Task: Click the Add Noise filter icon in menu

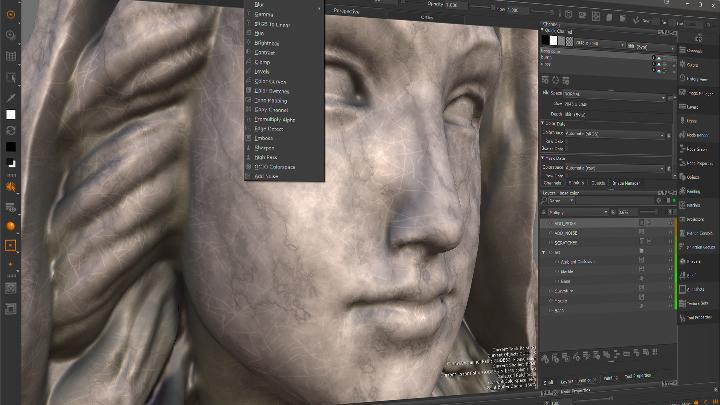Action: coord(250,176)
